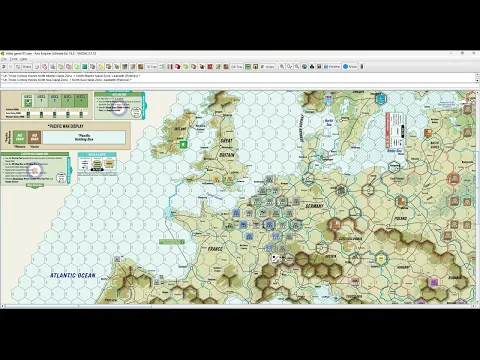Click the Areas button with the blue hexagon
This screenshot has height=360, width=480.
350,67
